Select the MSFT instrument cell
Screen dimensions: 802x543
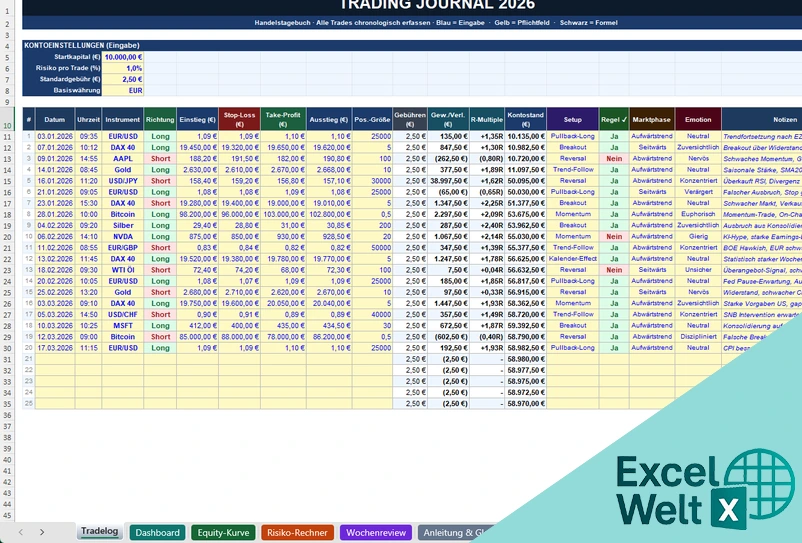[123, 326]
